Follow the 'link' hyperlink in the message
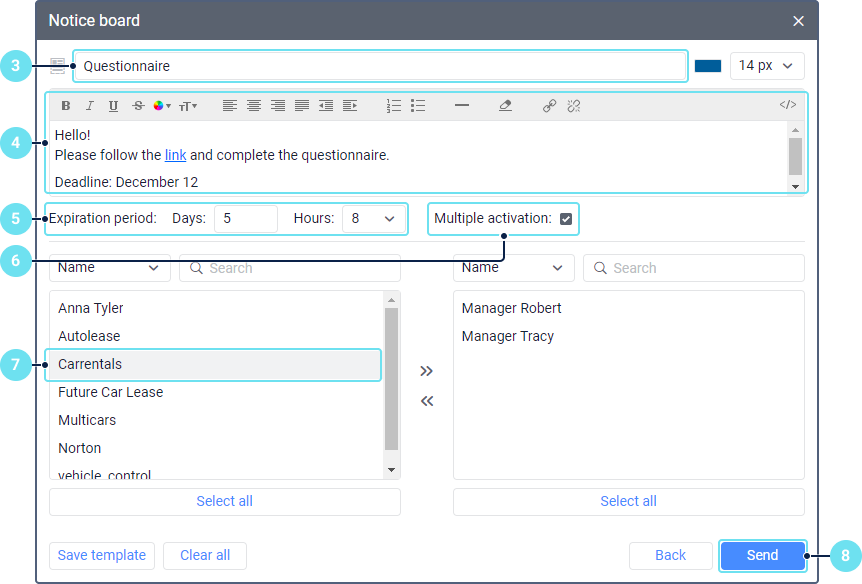The image size is (862, 584). [175, 155]
